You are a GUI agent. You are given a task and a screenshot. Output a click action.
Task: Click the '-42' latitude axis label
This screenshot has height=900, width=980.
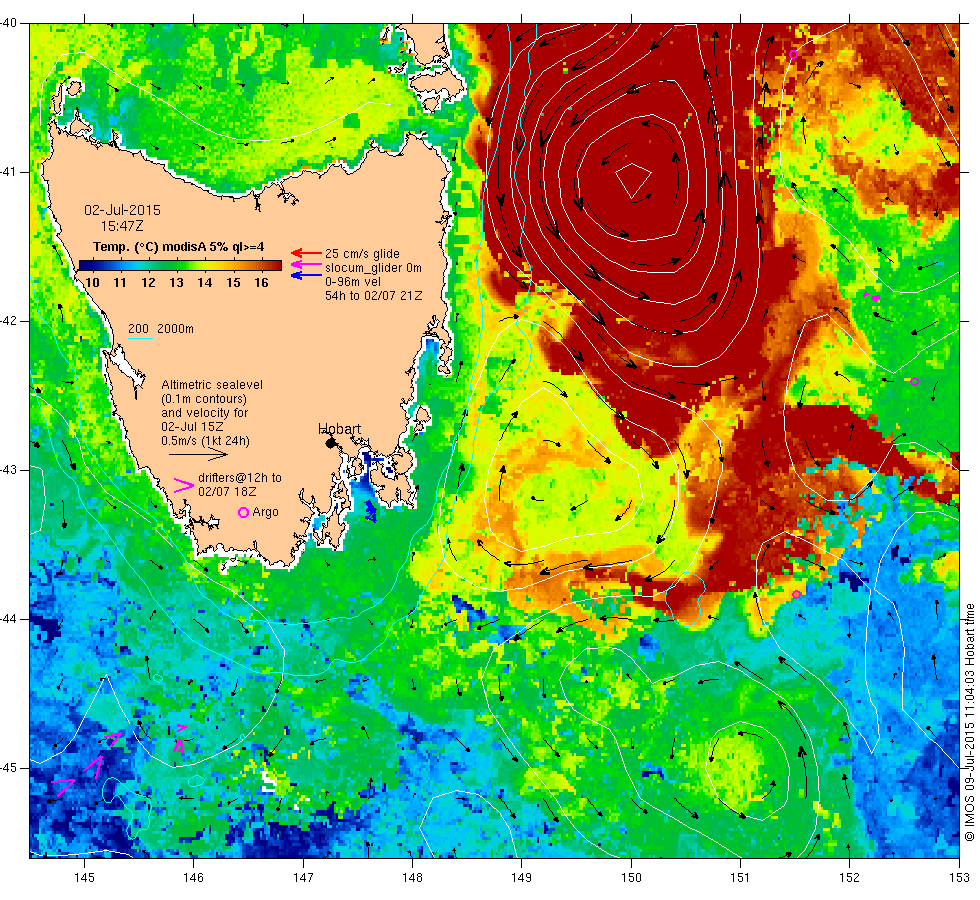click(9, 321)
